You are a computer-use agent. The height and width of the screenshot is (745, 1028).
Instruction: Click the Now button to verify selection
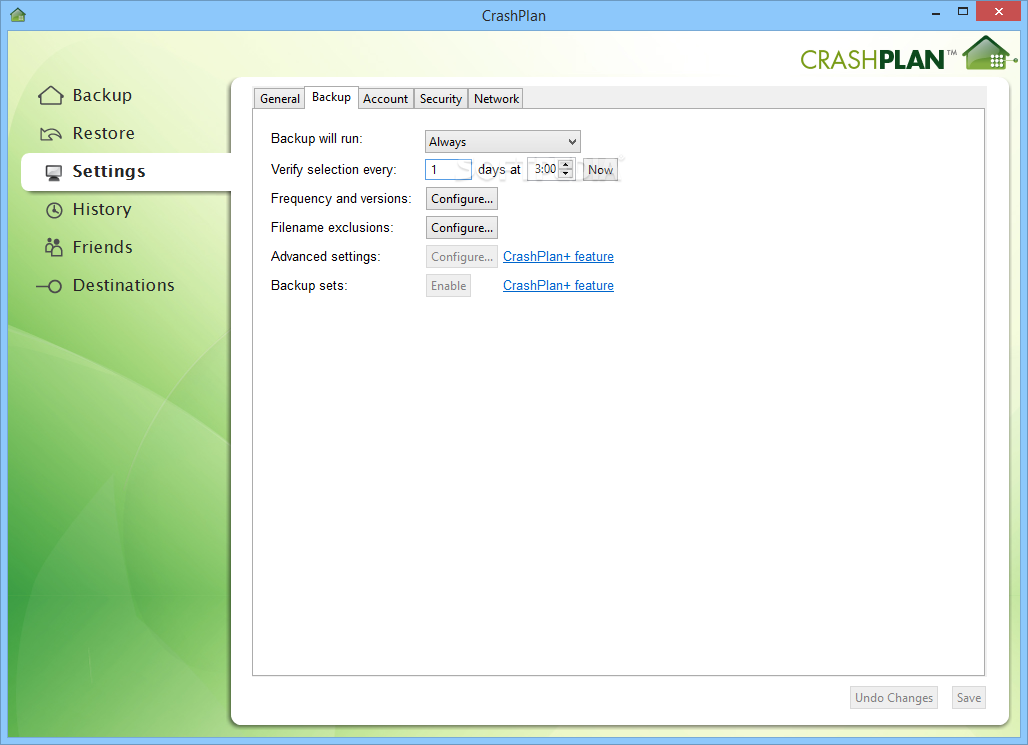tap(600, 170)
